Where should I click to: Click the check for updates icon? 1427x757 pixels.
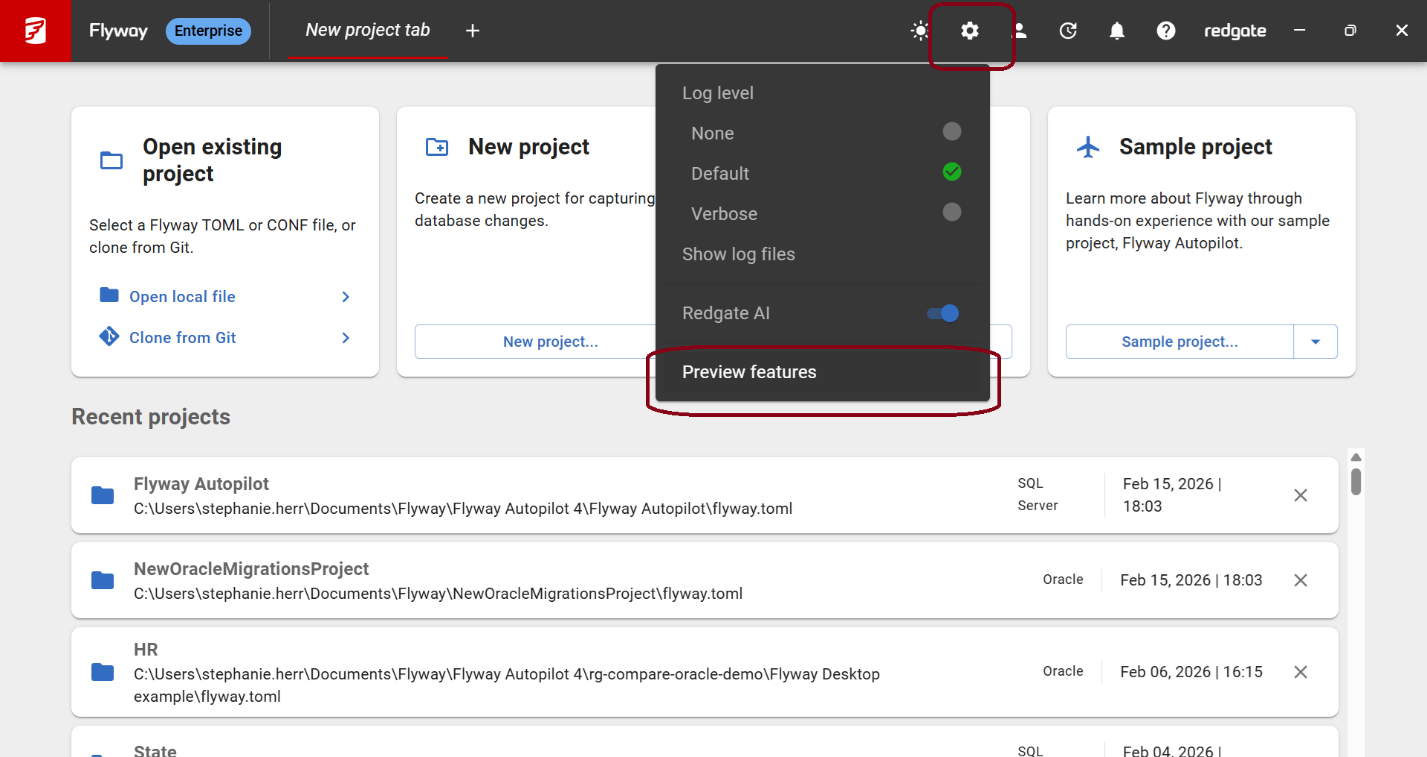point(1068,31)
